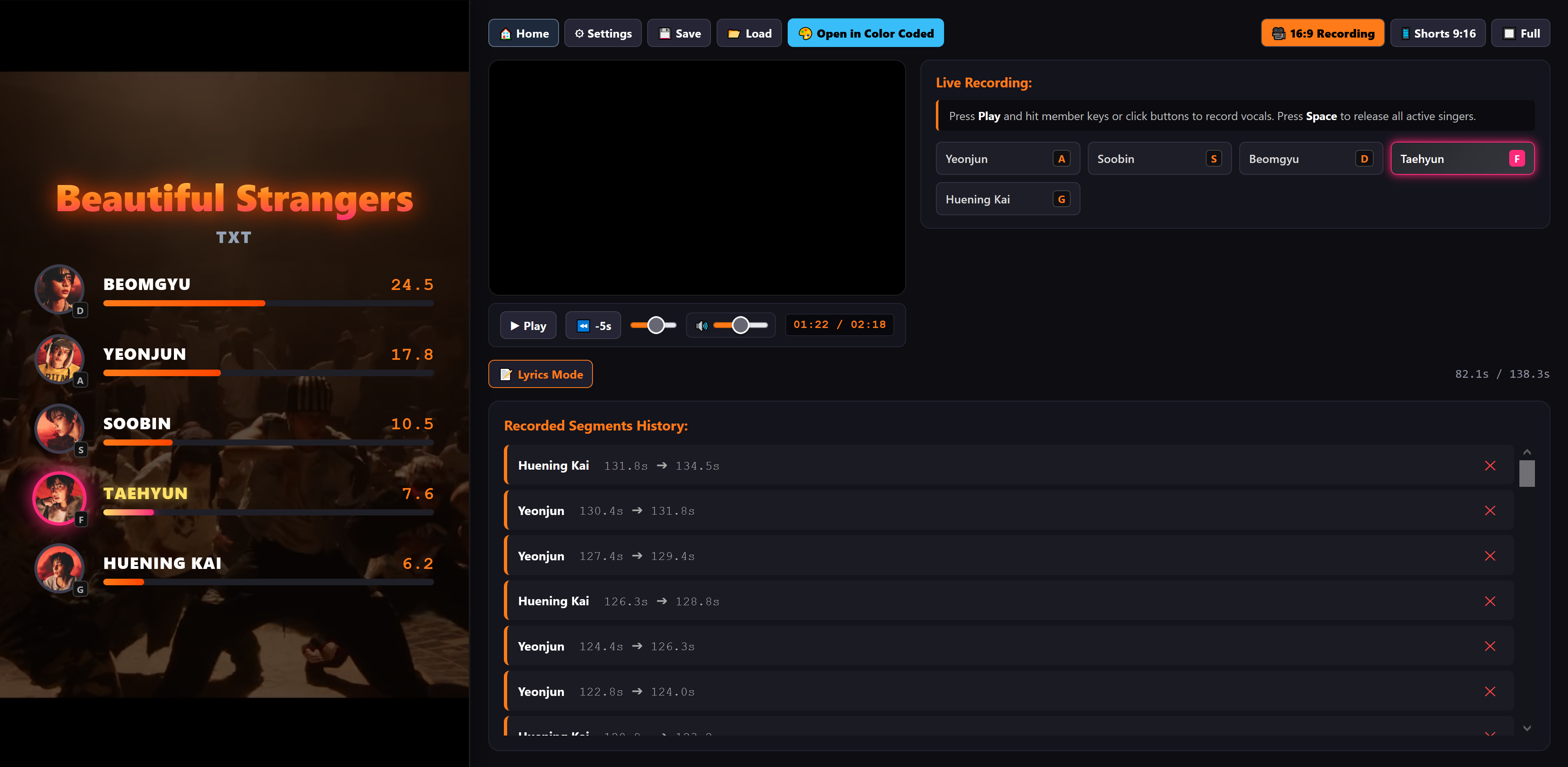1568x767 pixels.
Task: Select Hueningkai 131.8s segment row
Action: point(1009,465)
